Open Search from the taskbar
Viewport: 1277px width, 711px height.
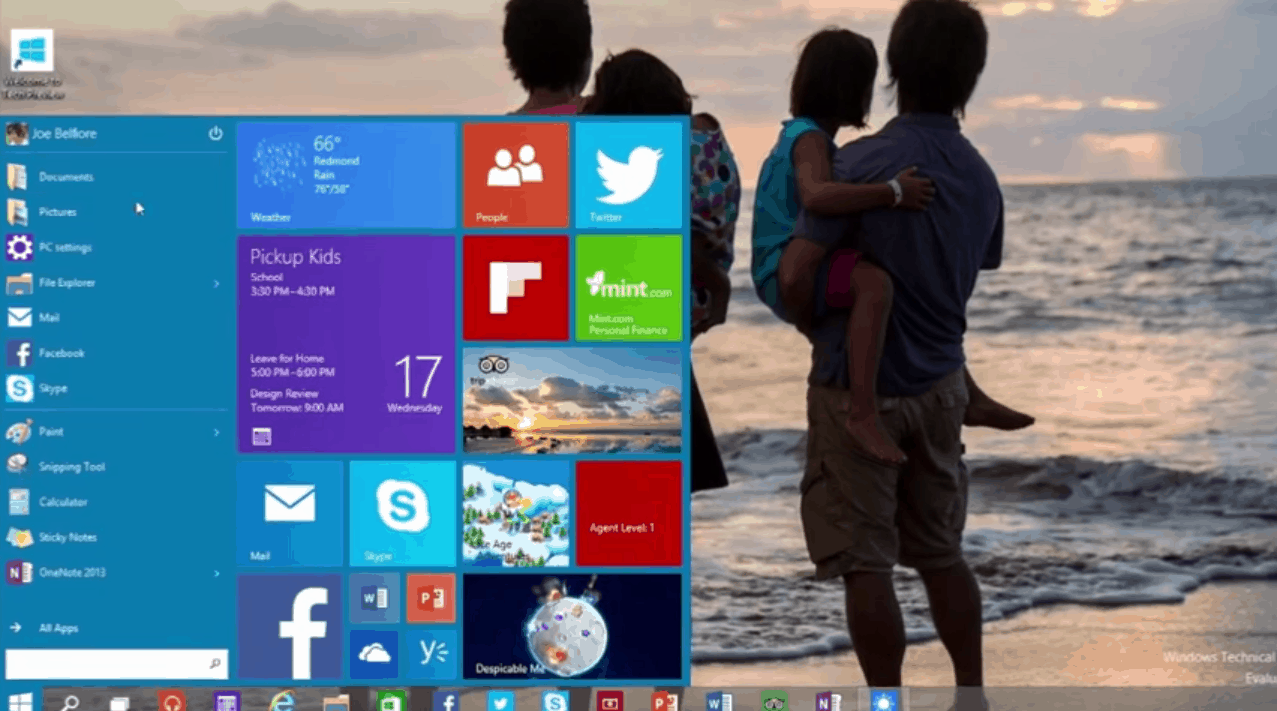[70, 702]
